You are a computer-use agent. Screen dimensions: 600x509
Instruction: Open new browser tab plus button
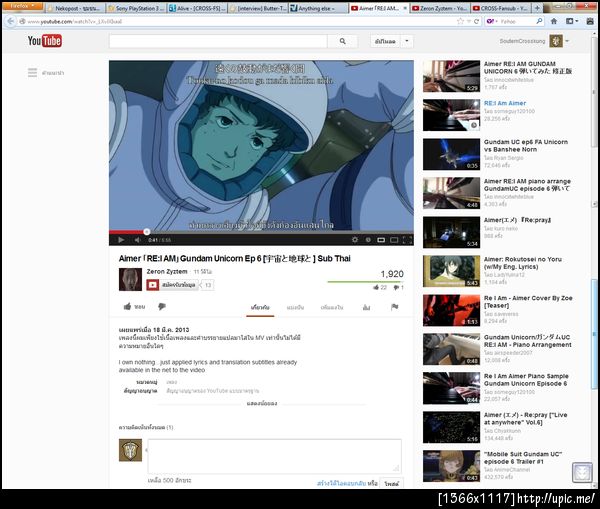(x=537, y=8)
